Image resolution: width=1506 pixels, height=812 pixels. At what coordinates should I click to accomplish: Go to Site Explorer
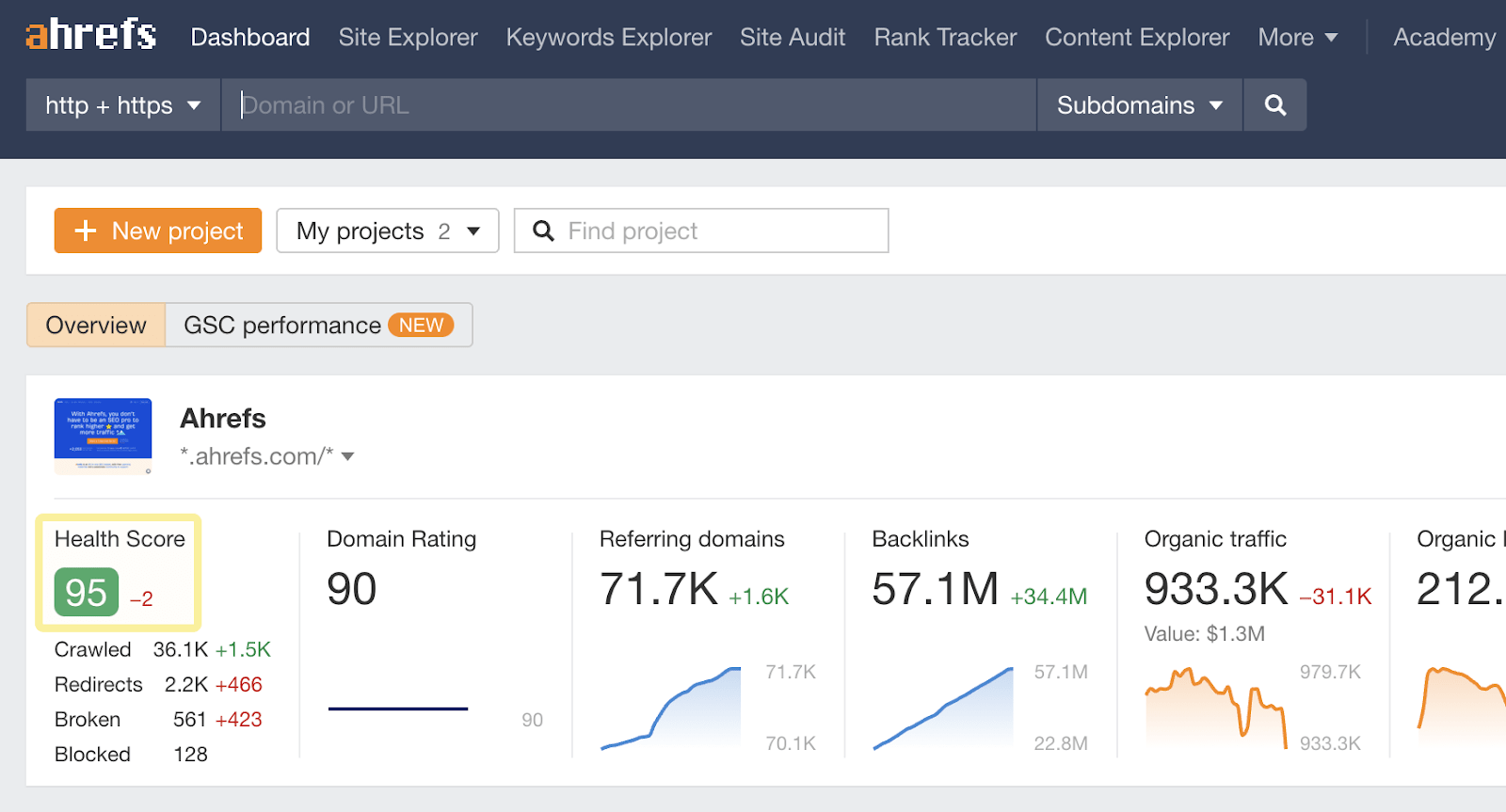tap(408, 38)
